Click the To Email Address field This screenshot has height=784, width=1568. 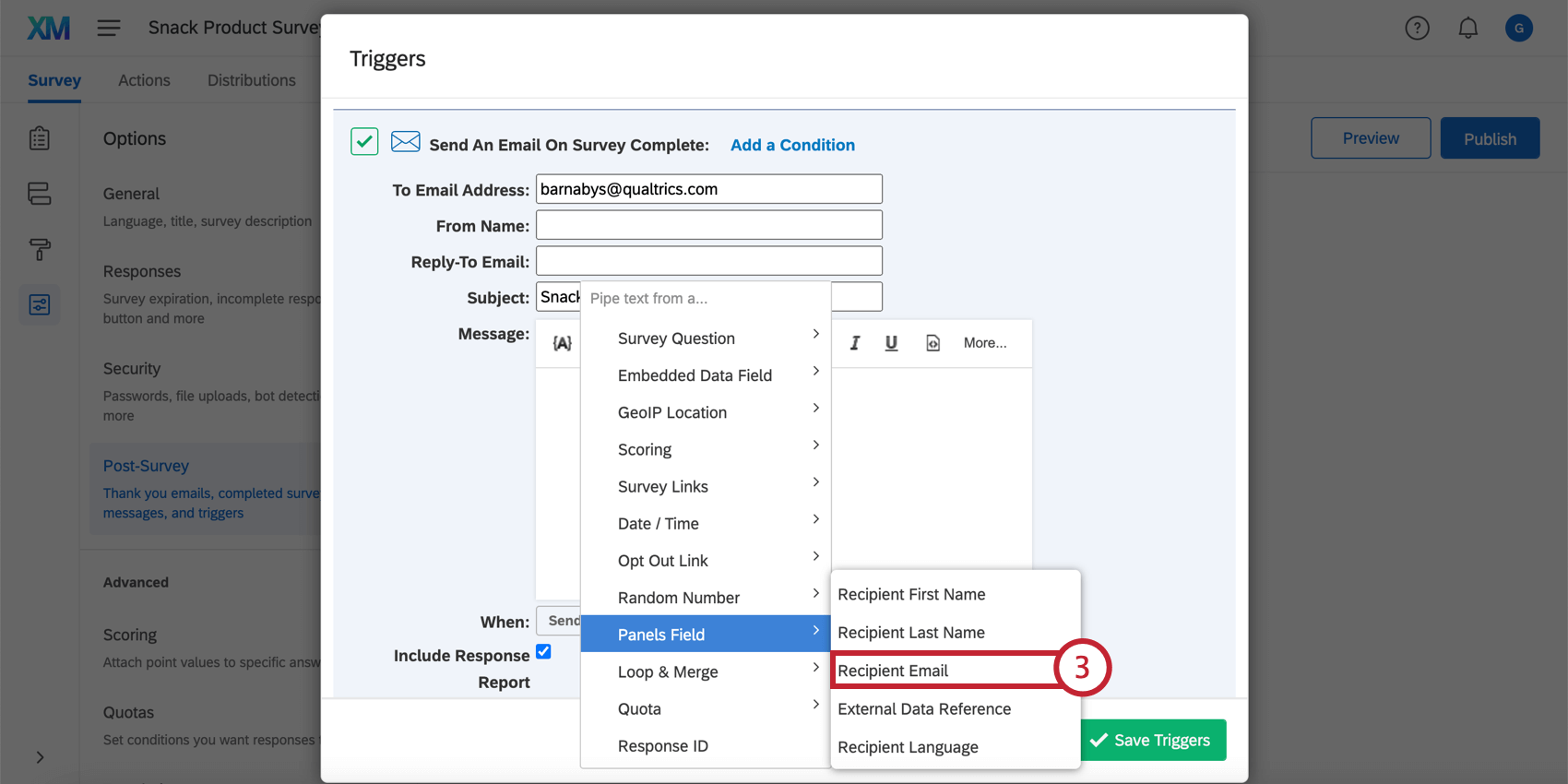(x=708, y=189)
